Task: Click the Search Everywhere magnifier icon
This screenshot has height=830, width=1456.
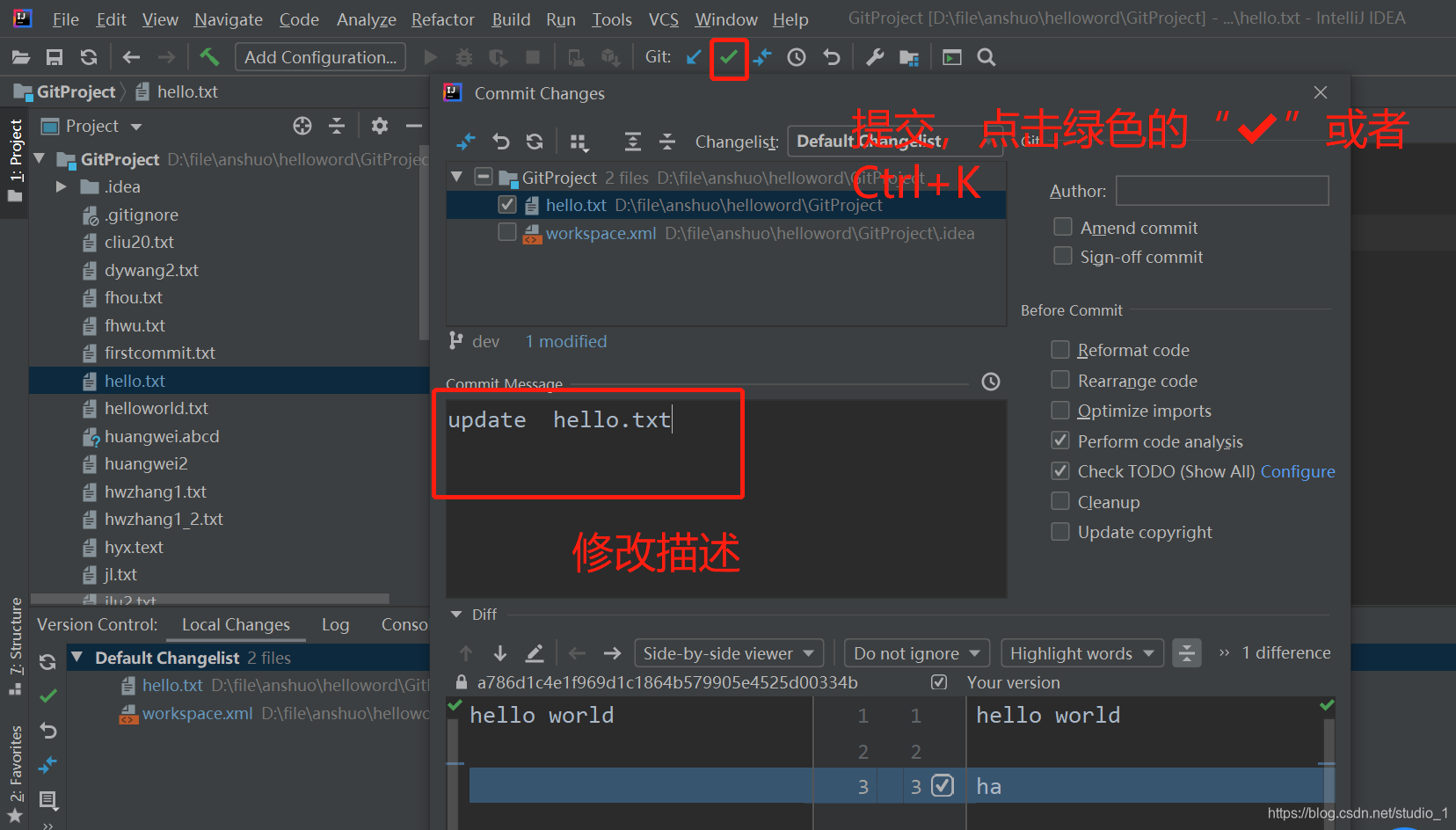Action: coord(986,57)
